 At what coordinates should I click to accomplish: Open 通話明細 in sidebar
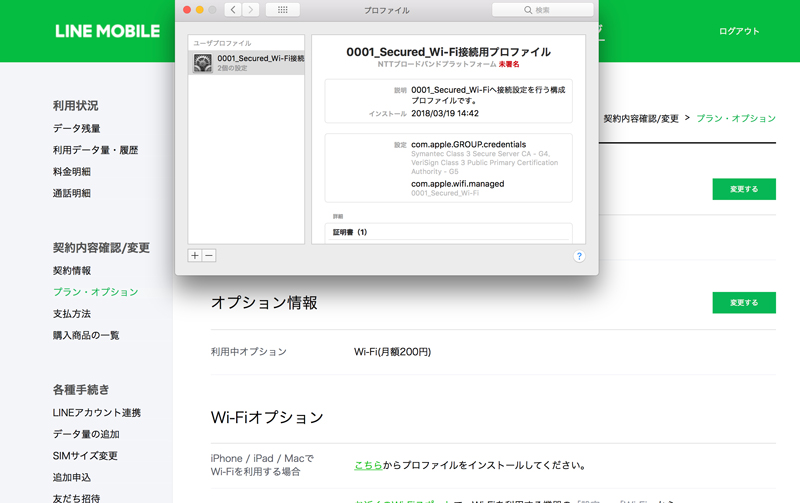tap(71, 193)
